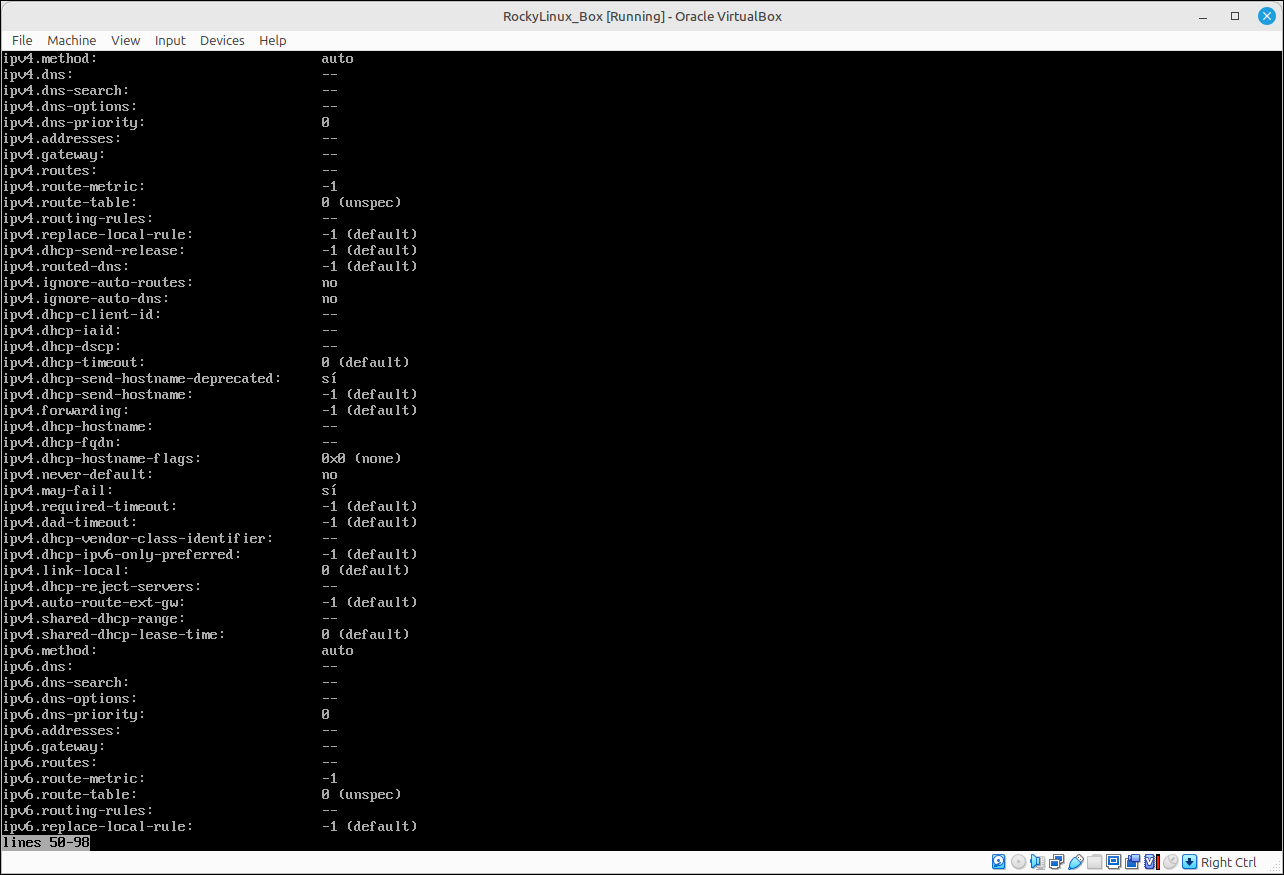Open the Input menu
The image size is (1284, 875).
click(170, 40)
